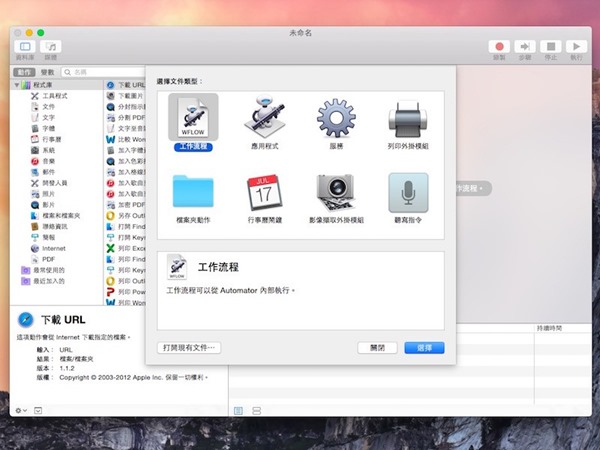This screenshot has width=600, height=450.
Task: Select the 加密 PDF action row
Action: pos(126,205)
